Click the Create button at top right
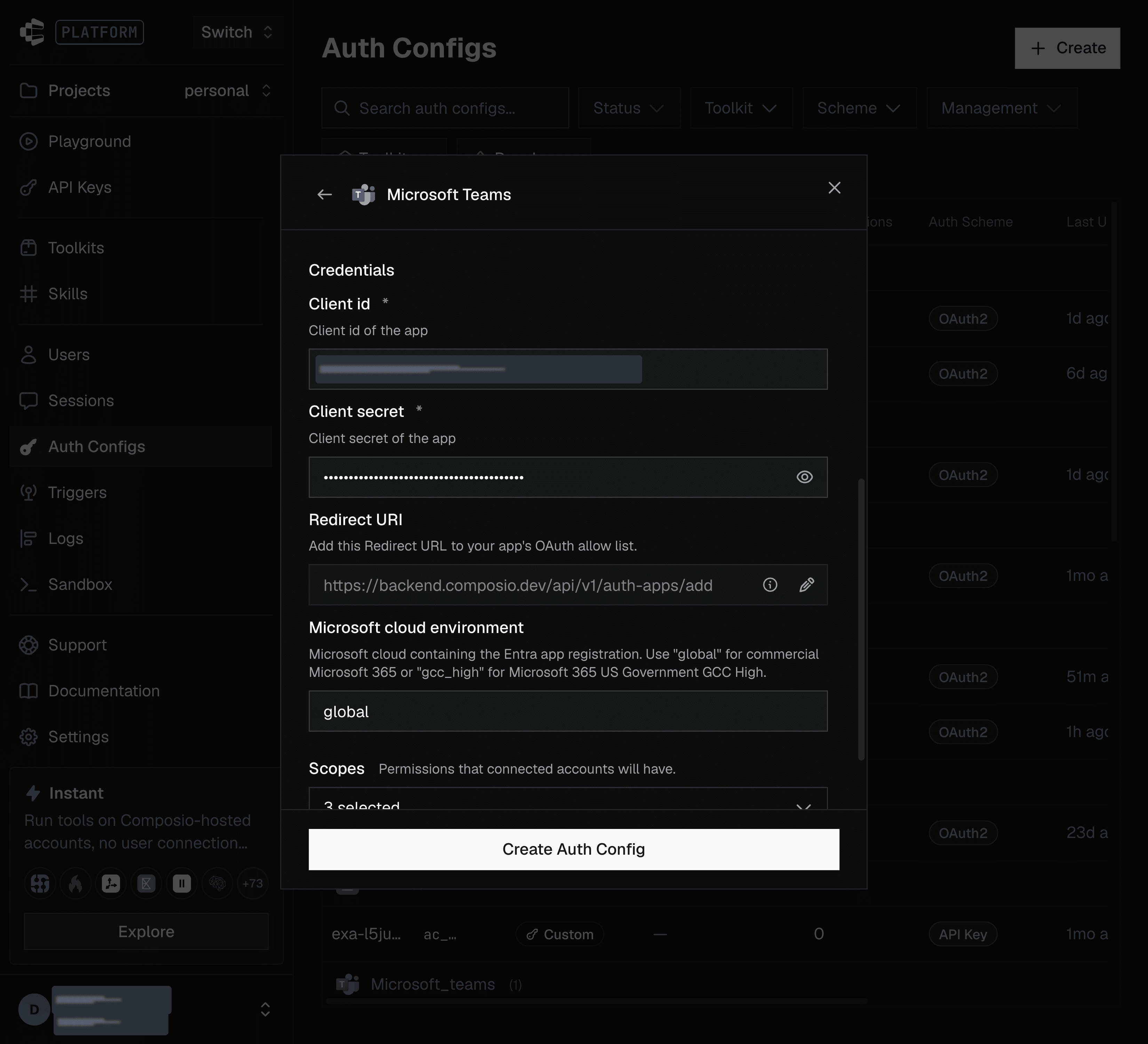This screenshot has height=1044, width=1148. pyautogui.click(x=1067, y=48)
